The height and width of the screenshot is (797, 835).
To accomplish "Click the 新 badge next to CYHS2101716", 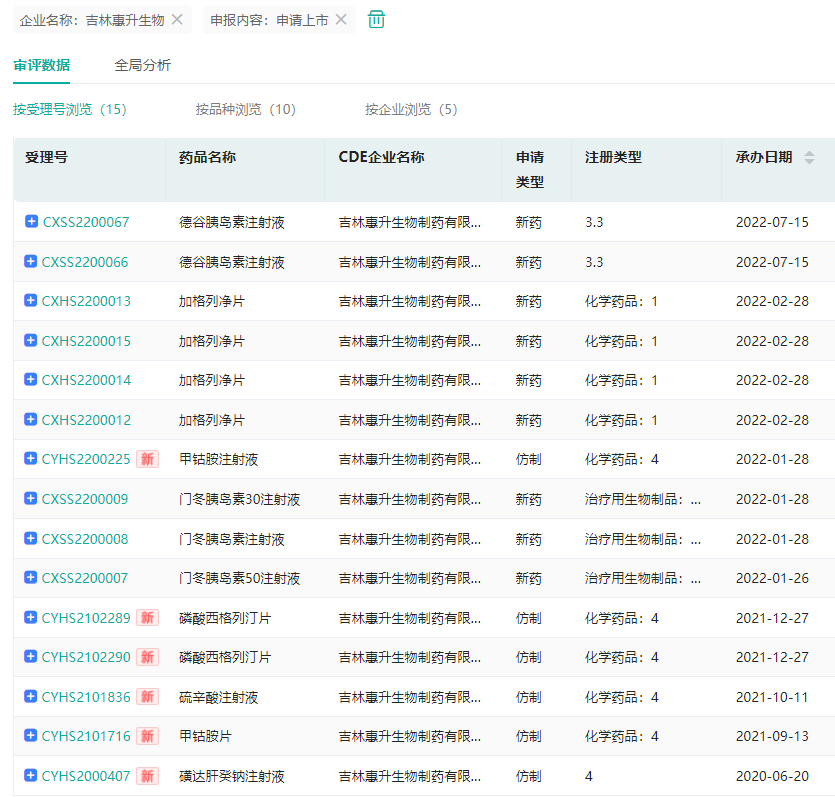I will click(x=147, y=737).
